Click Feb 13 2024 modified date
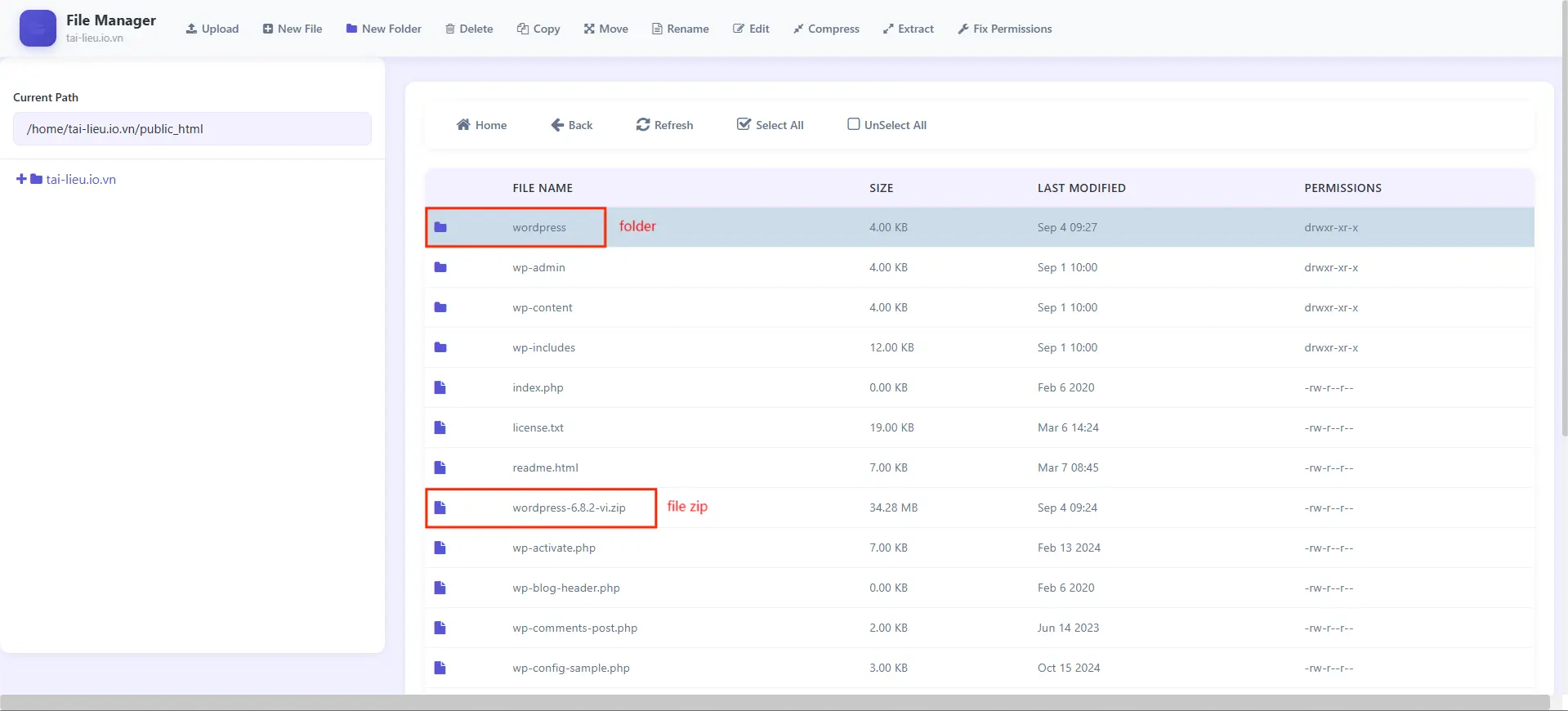This screenshot has width=1568, height=711. (x=1069, y=548)
